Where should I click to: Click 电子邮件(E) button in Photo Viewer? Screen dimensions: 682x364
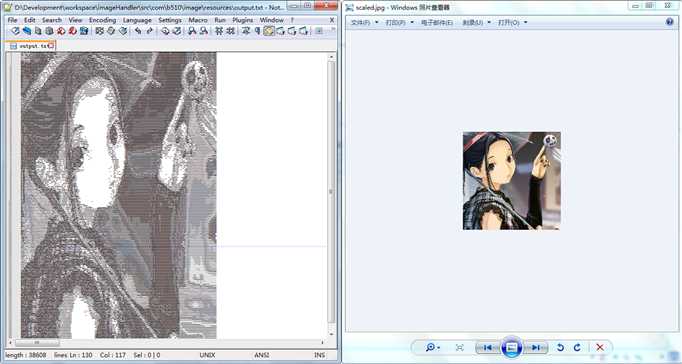pyautogui.click(x=437, y=22)
